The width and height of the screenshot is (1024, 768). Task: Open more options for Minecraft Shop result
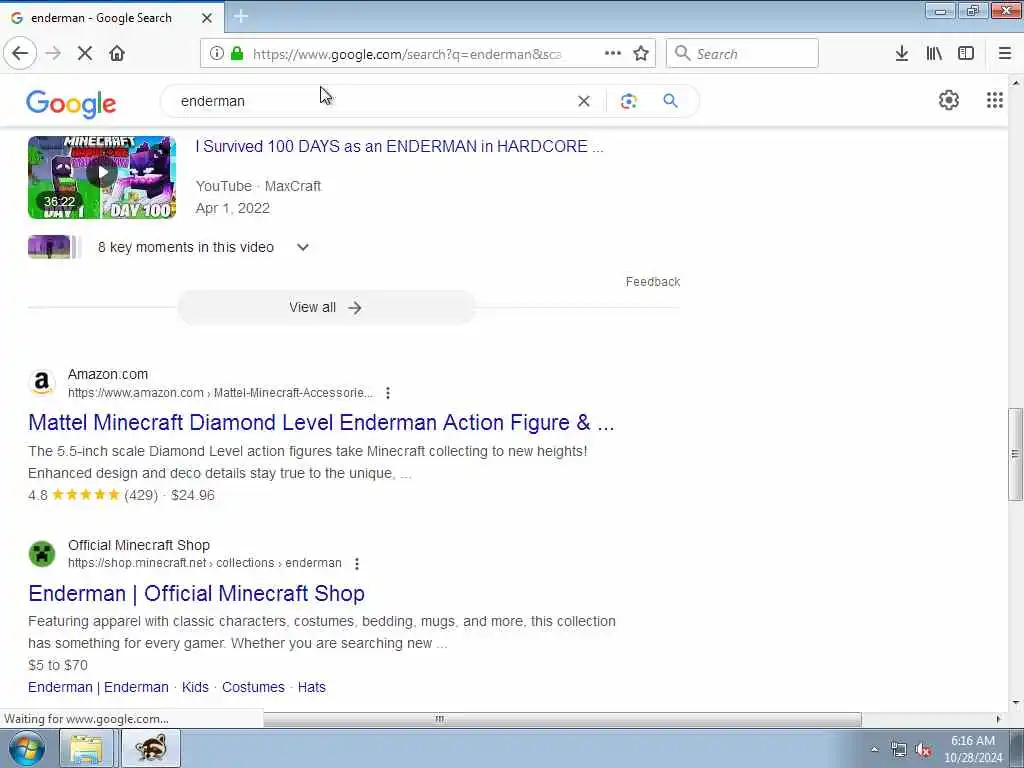(357, 564)
